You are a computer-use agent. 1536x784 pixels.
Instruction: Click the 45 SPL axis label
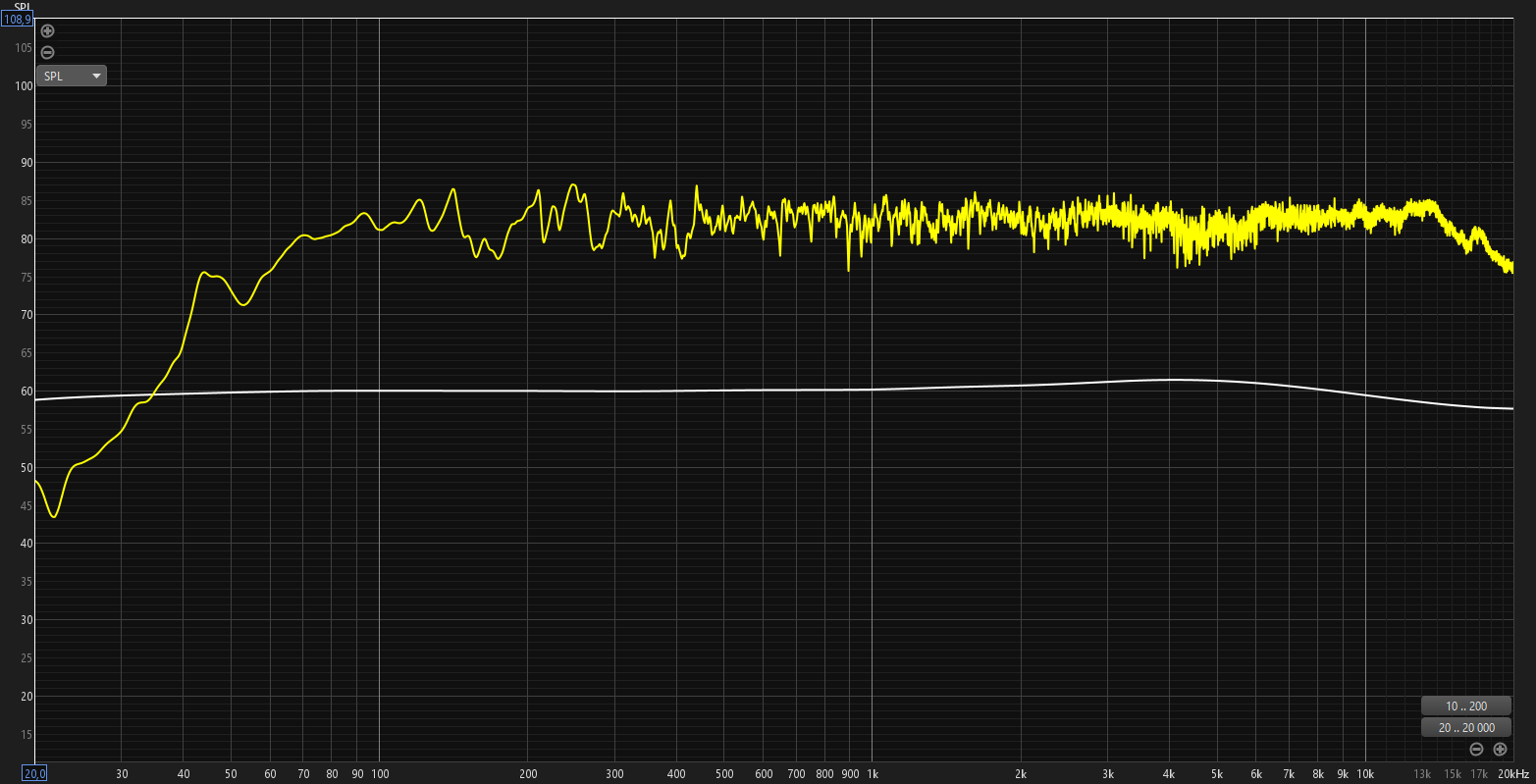pos(27,506)
